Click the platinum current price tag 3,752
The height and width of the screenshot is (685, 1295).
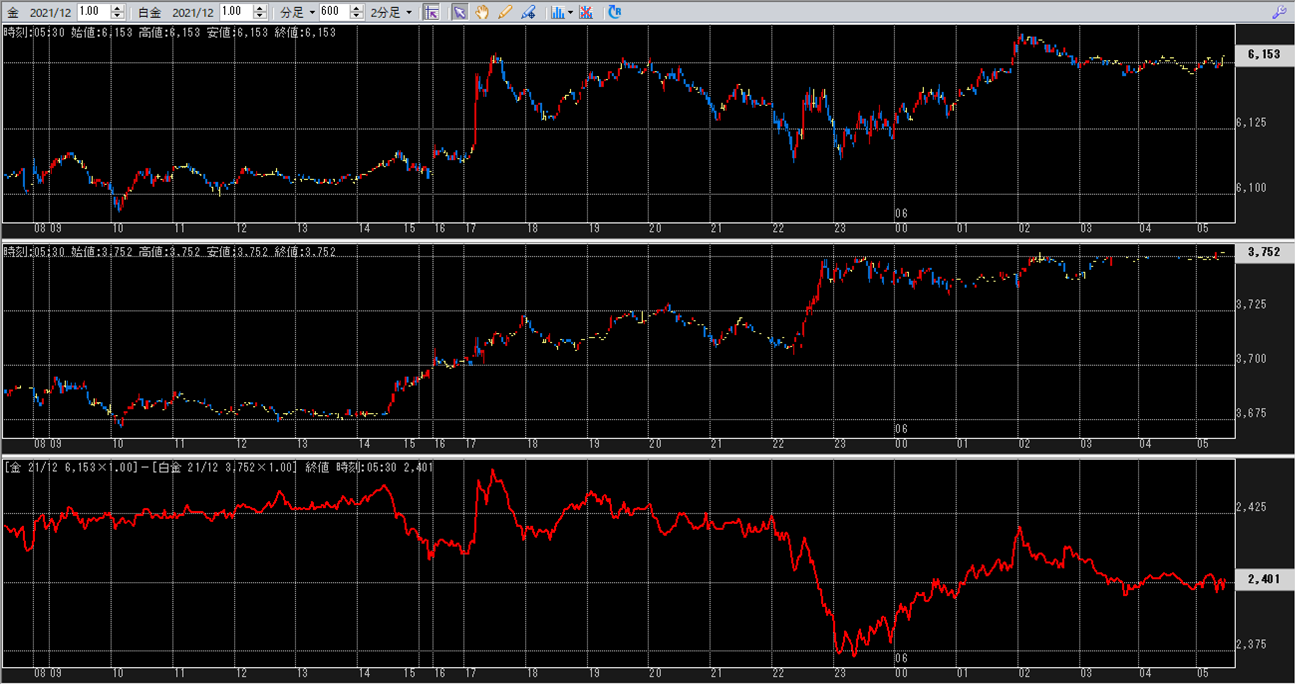(x=1264, y=253)
